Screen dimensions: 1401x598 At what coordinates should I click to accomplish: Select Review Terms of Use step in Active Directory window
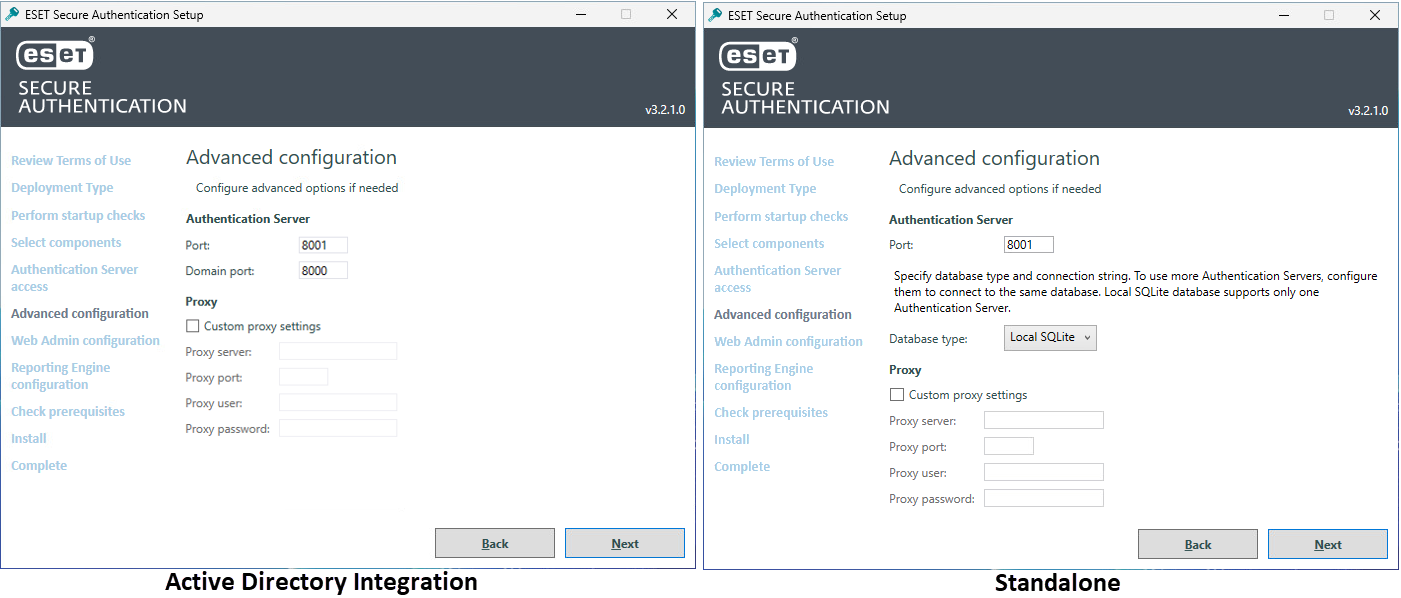(x=71, y=160)
